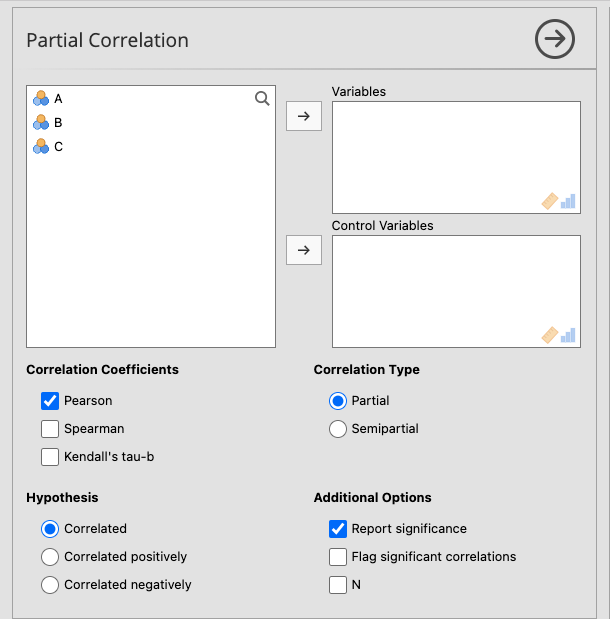This screenshot has height=619, width=610.
Task: Click the run analysis arrow circle icon
Action: (555, 40)
